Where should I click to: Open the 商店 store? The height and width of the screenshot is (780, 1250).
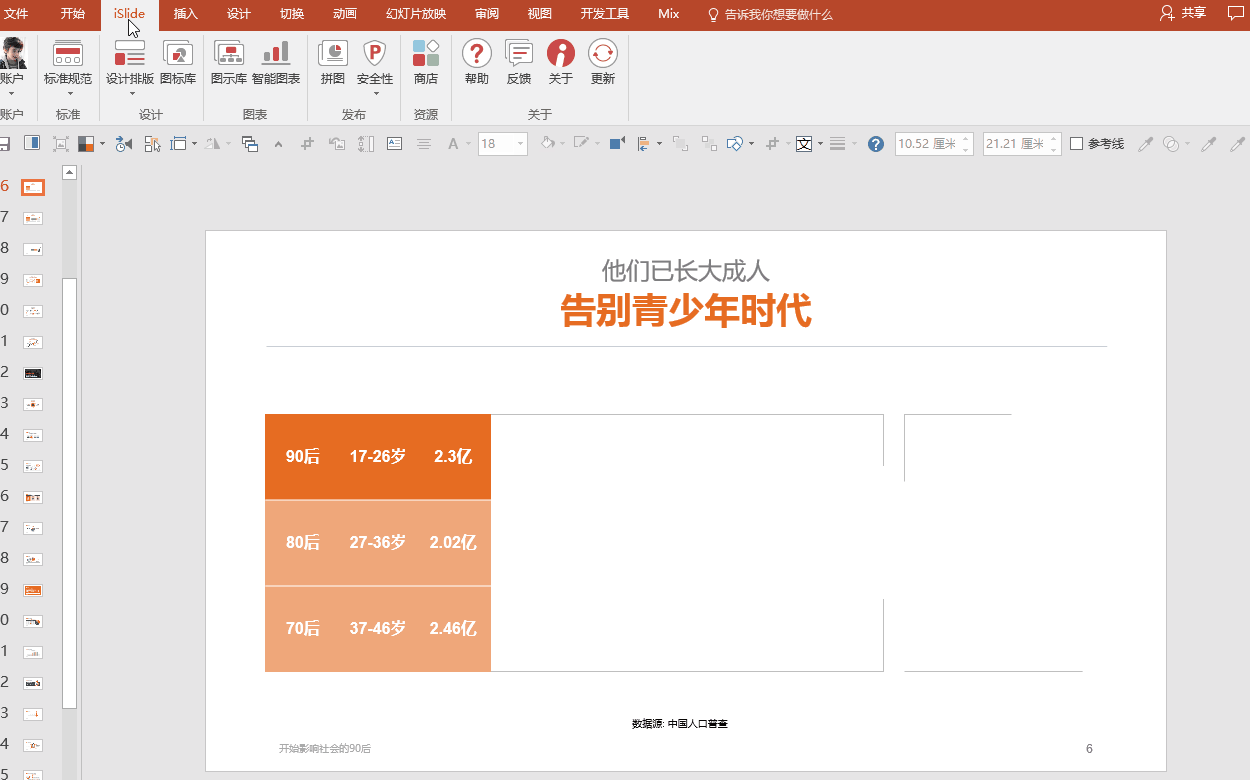click(426, 62)
